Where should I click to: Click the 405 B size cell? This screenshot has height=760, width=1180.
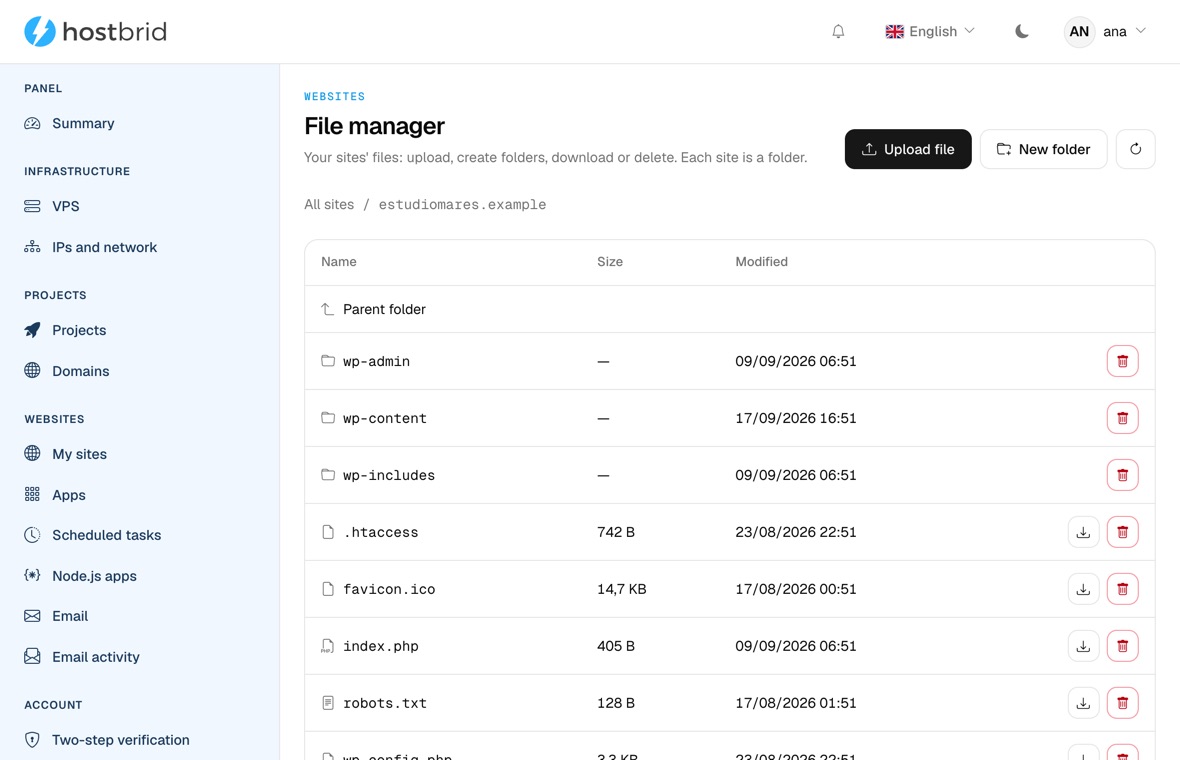pos(616,646)
